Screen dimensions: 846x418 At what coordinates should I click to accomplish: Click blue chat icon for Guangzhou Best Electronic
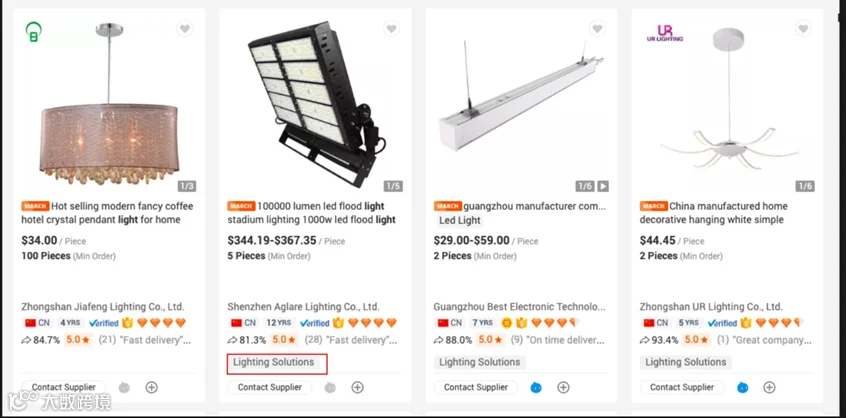coord(536,387)
